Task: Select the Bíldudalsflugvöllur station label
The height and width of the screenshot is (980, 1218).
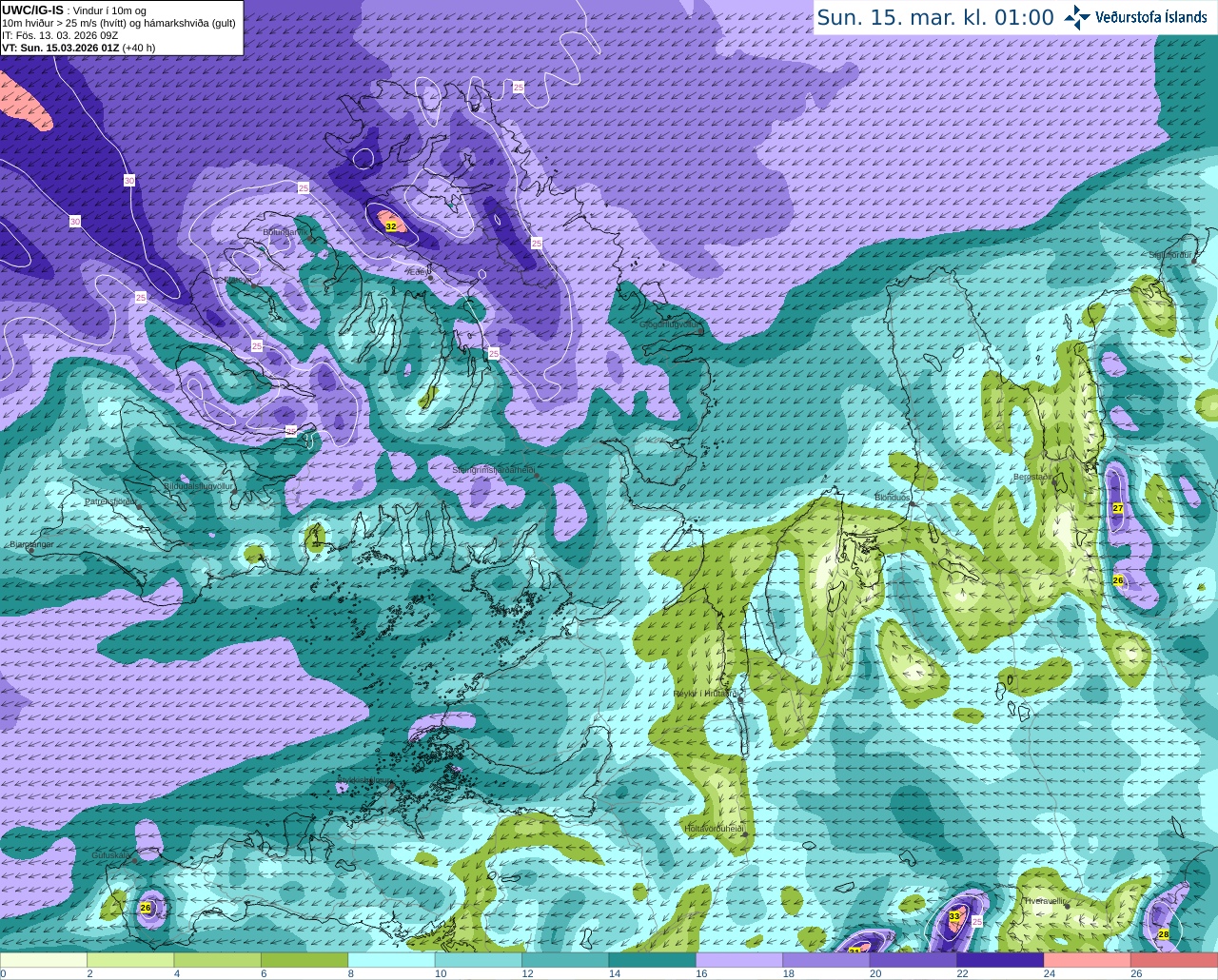Action: [198, 485]
